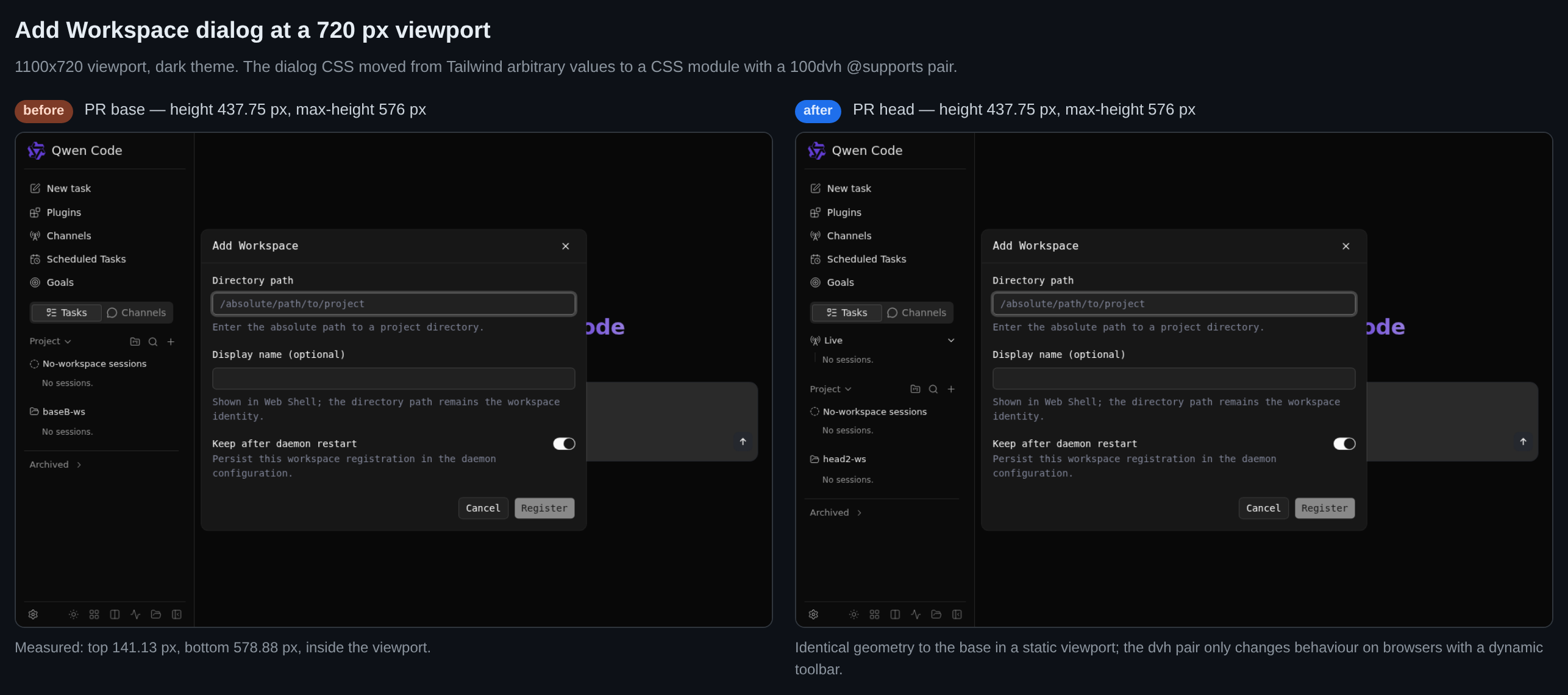Expand the Project dropdown in the after panel

tap(831, 389)
